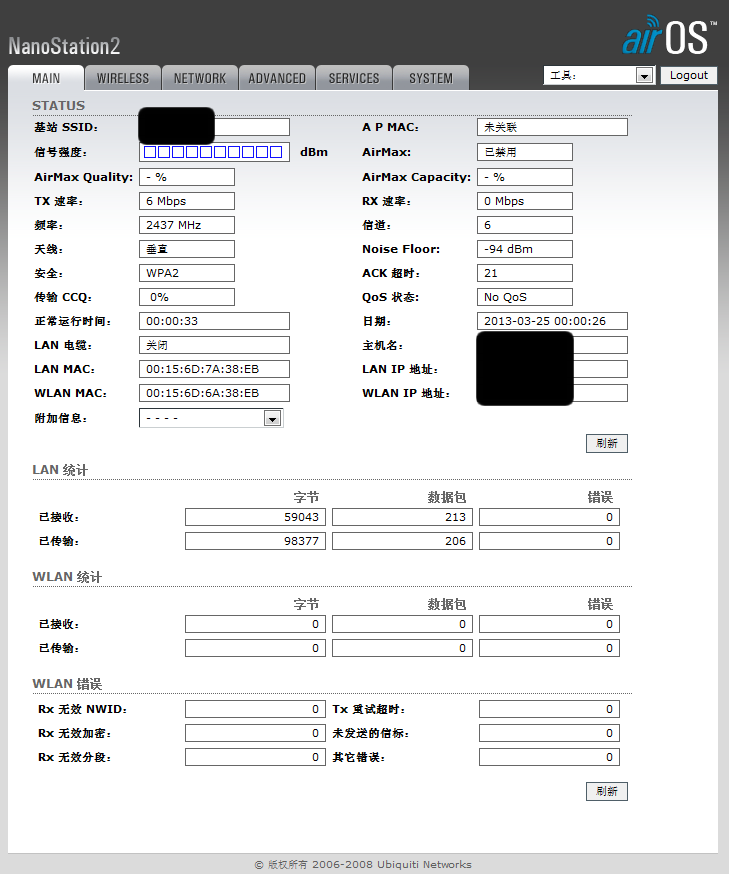Click the RX 速率 field 0 Mbps
The height and width of the screenshot is (874, 729).
point(524,201)
